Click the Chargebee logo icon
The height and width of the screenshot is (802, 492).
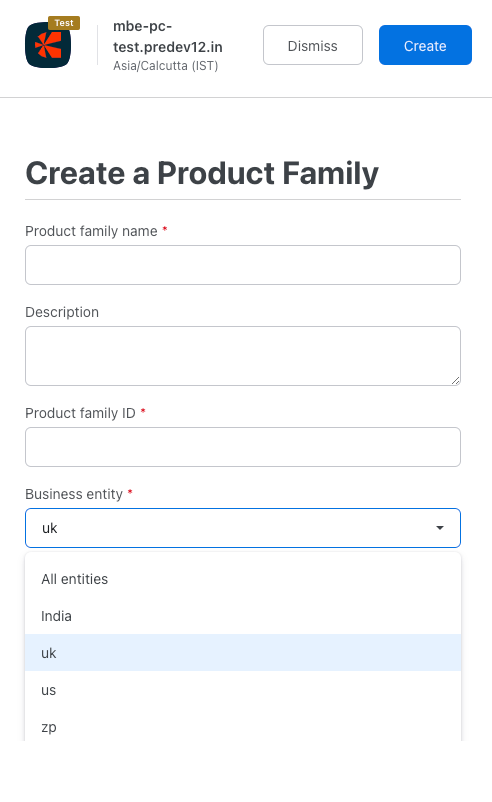(x=48, y=45)
